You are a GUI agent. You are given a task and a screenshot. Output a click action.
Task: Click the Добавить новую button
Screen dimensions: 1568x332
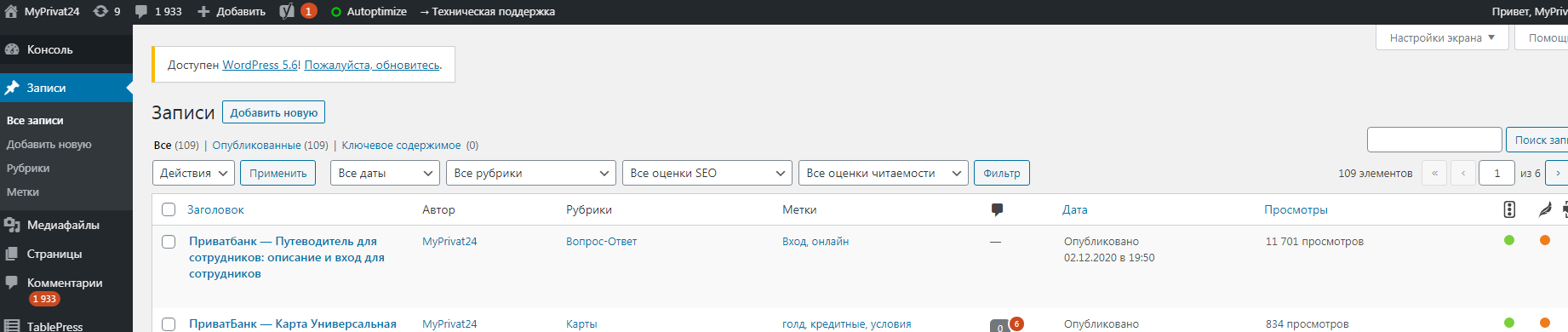pyautogui.click(x=273, y=112)
